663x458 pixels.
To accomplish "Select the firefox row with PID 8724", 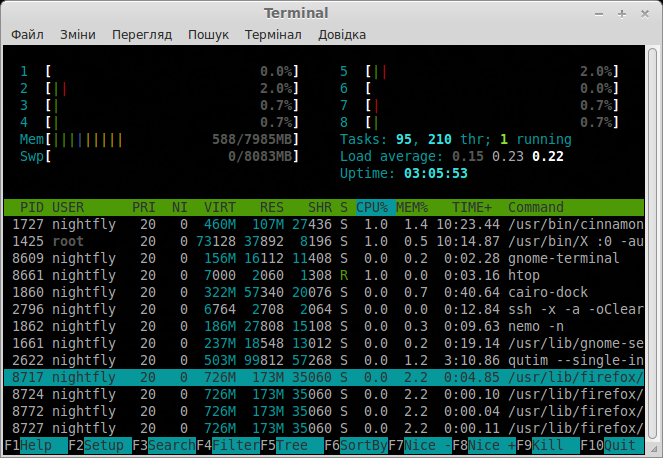I will (x=324, y=394).
